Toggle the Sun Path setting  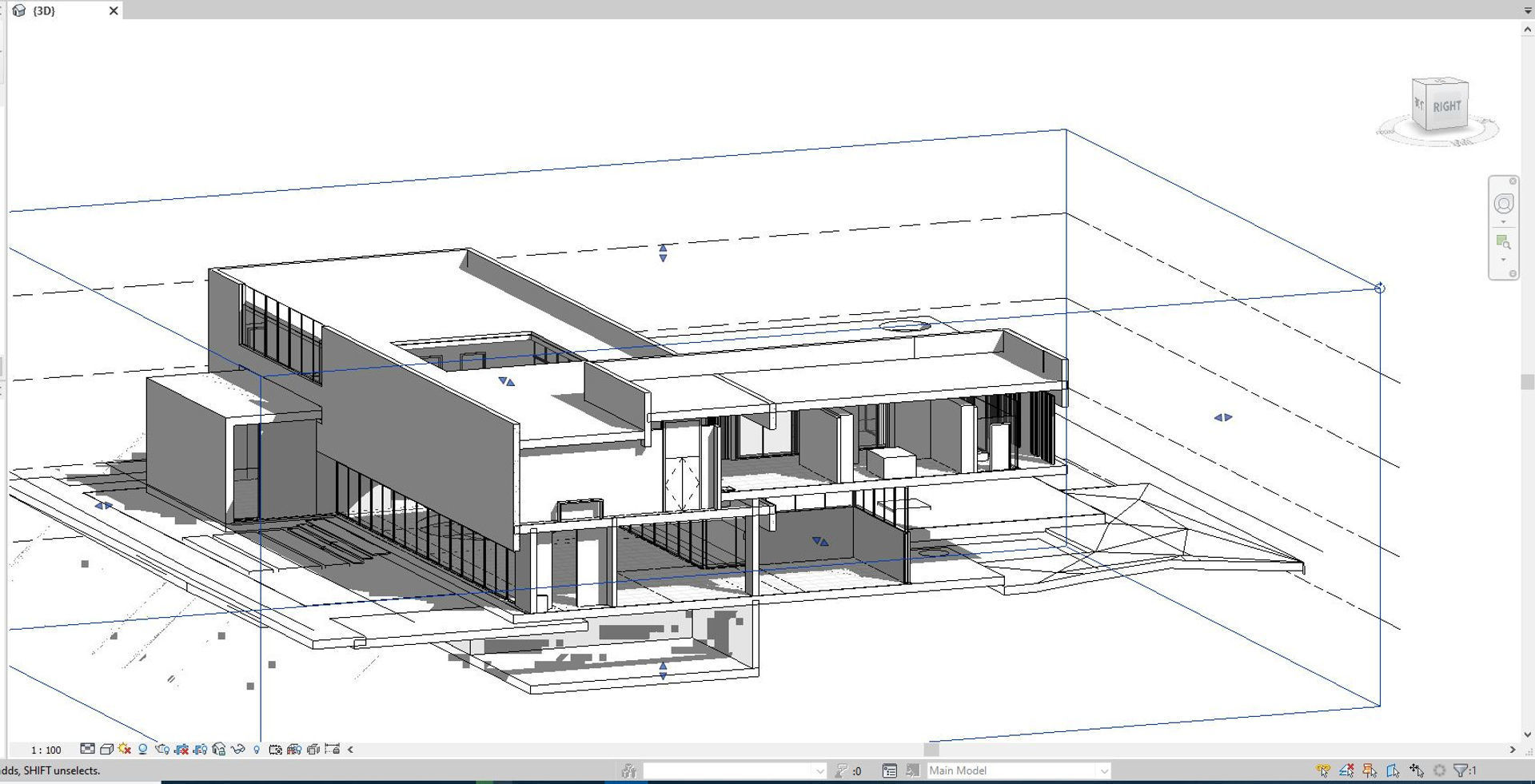(125, 749)
